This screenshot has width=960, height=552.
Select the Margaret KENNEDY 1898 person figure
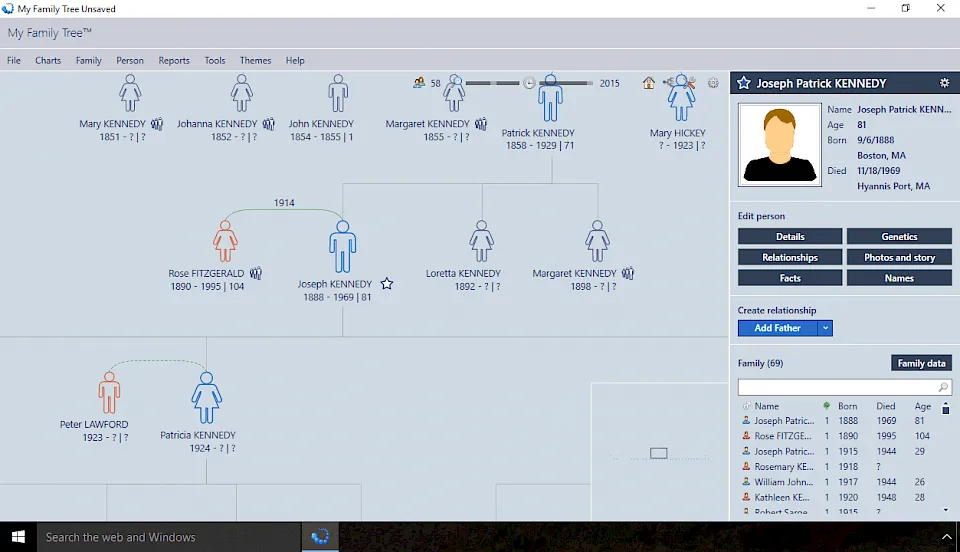[x=597, y=241]
